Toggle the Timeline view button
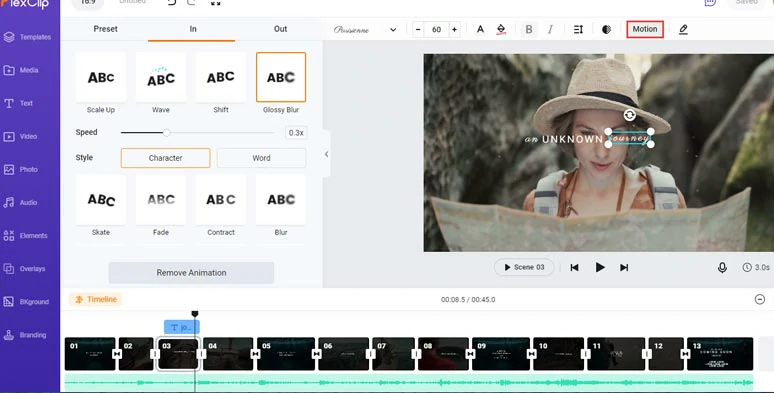This screenshot has height=393, width=774. [96, 299]
